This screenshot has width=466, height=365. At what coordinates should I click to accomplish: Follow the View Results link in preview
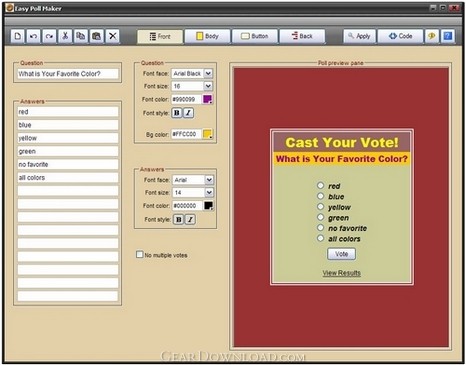pyautogui.click(x=342, y=273)
